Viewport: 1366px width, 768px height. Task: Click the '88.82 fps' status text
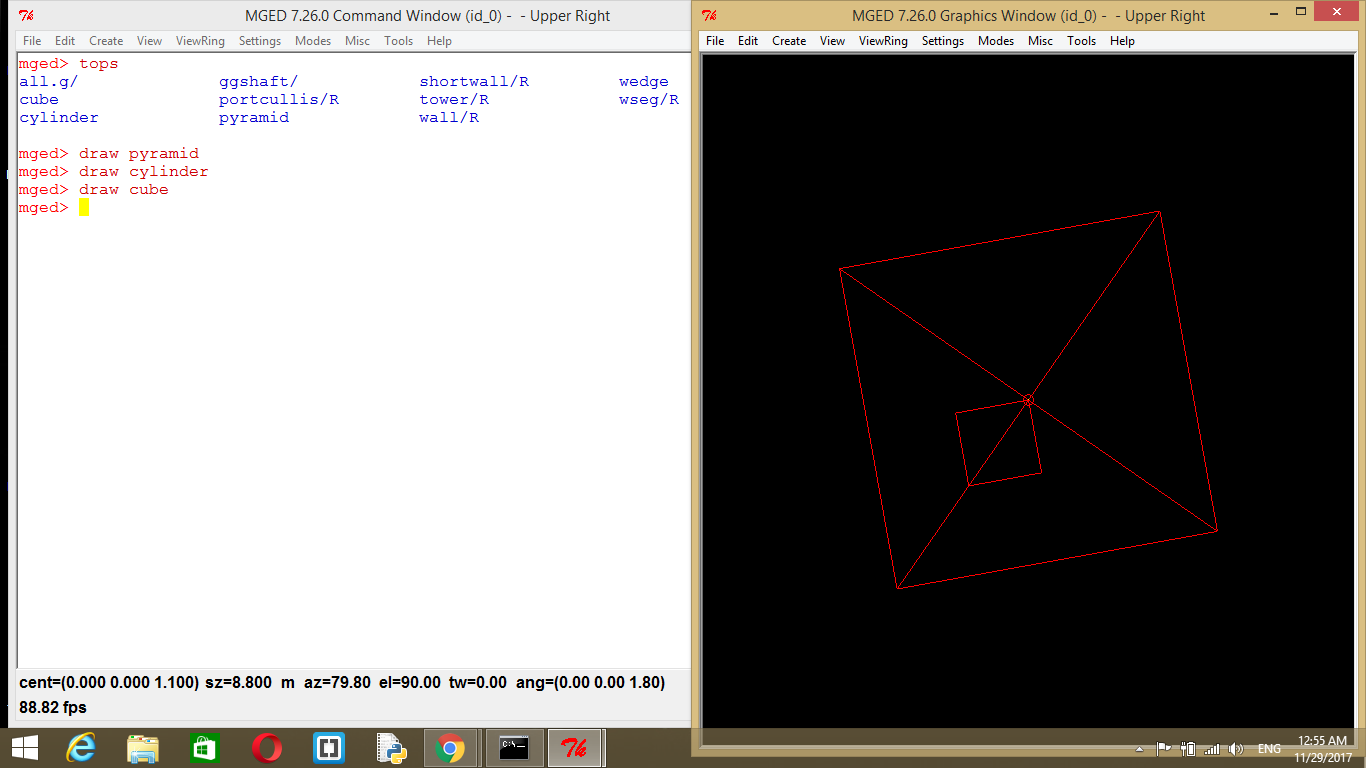tap(53, 707)
